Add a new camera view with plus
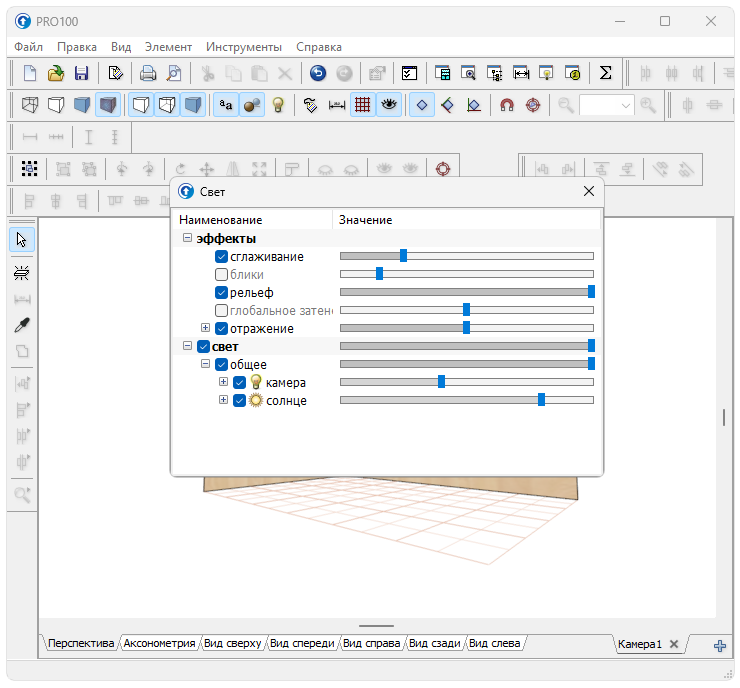 point(720,646)
